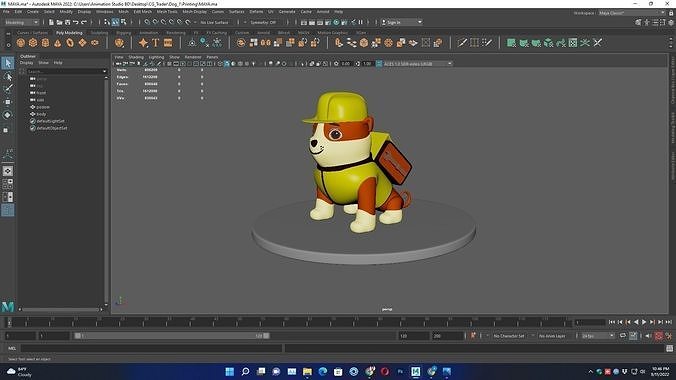This screenshot has height=380, width=676.
Task: Open File Explorer from the taskbar
Action: [307, 371]
